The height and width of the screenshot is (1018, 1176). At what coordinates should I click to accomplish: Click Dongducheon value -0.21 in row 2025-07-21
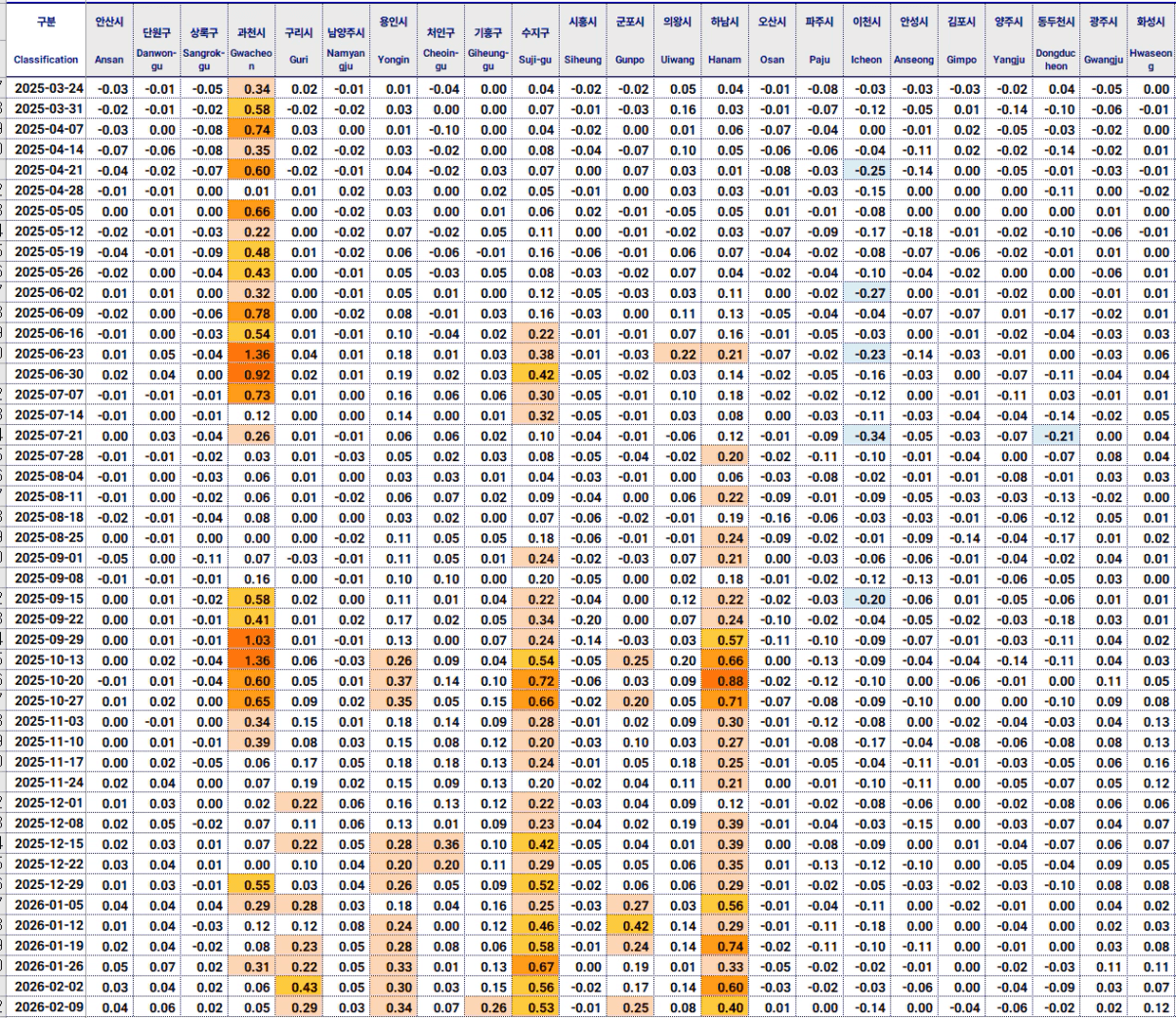pyautogui.click(x=1056, y=436)
